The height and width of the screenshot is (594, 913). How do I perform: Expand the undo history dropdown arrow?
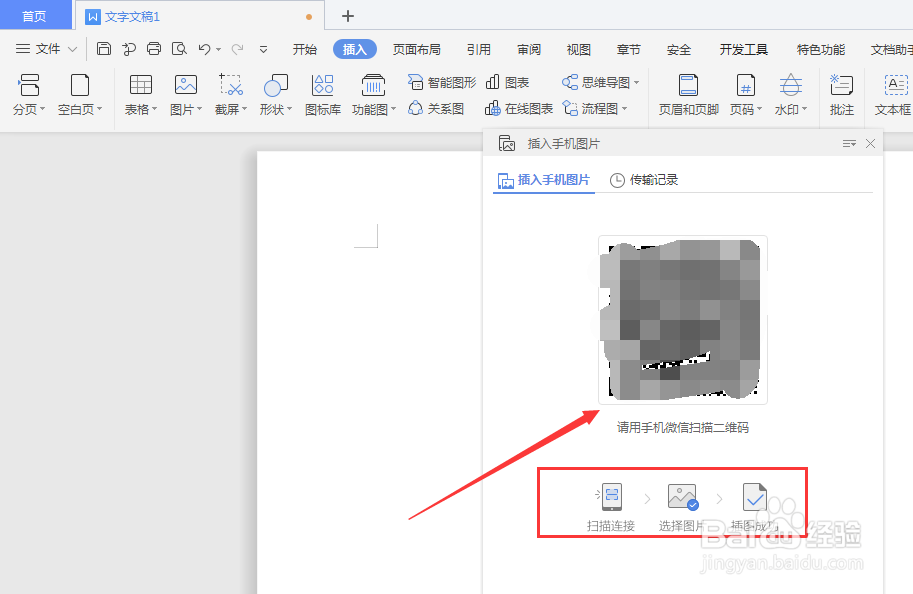tap(218, 50)
